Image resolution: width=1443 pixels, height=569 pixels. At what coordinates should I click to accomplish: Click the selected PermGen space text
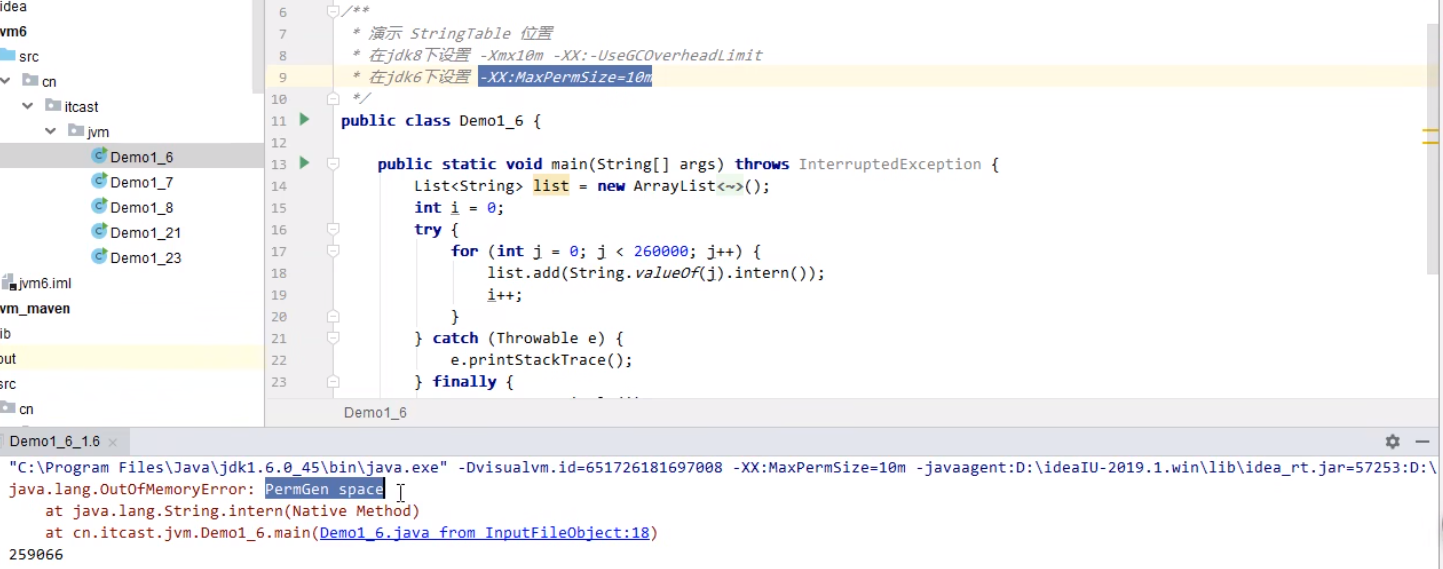click(x=324, y=489)
